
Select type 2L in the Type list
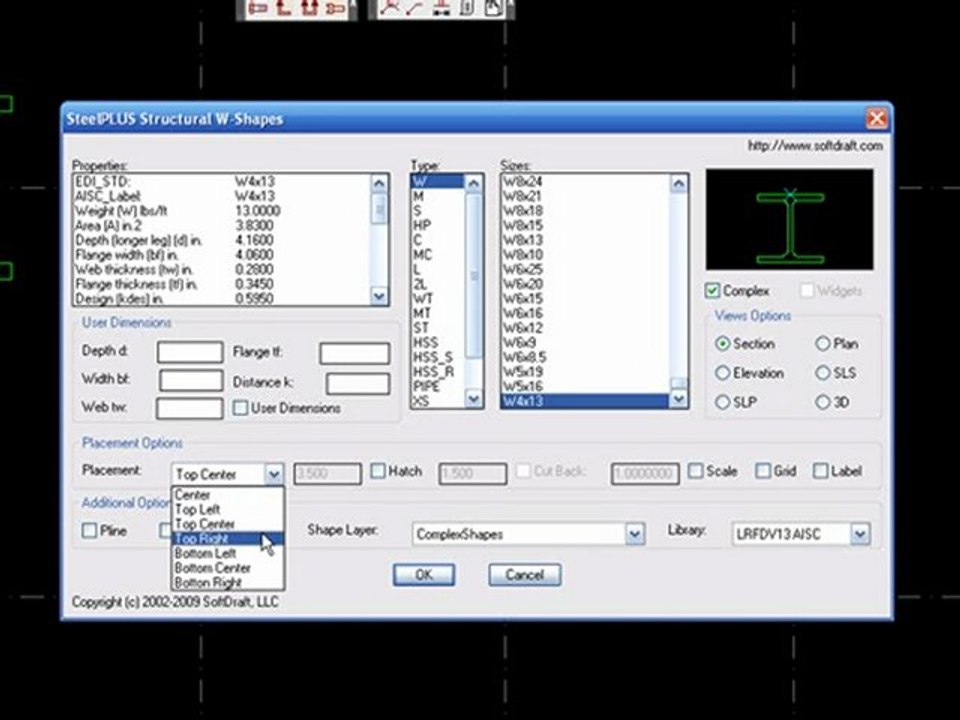coord(437,284)
